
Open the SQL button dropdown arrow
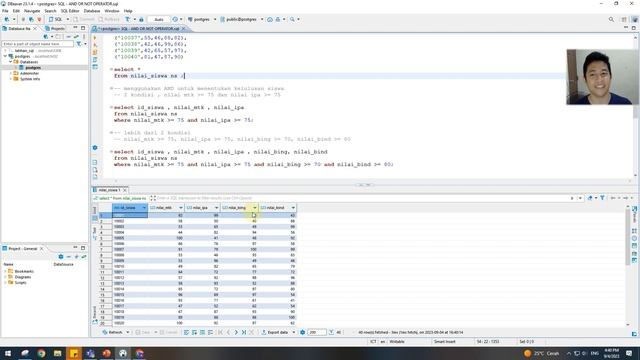(68, 19)
